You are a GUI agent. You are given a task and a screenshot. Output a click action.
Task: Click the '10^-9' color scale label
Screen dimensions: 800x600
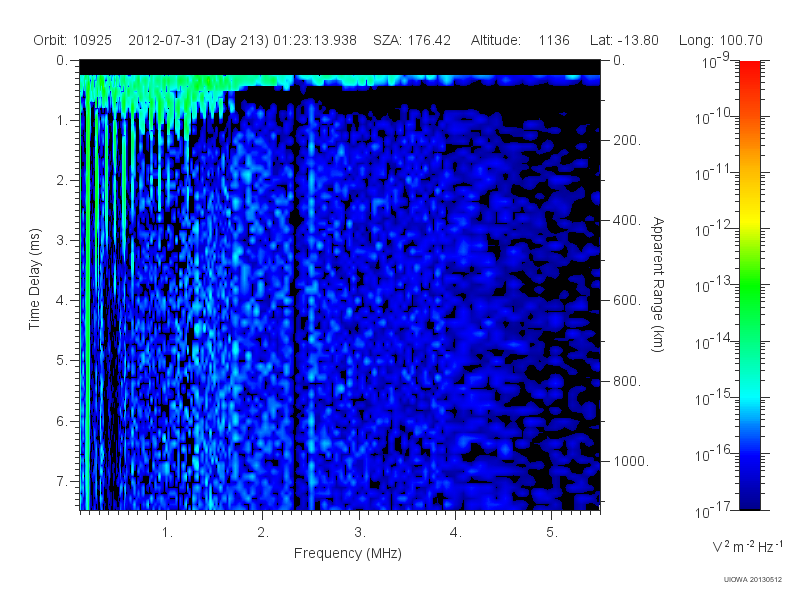click(x=716, y=62)
